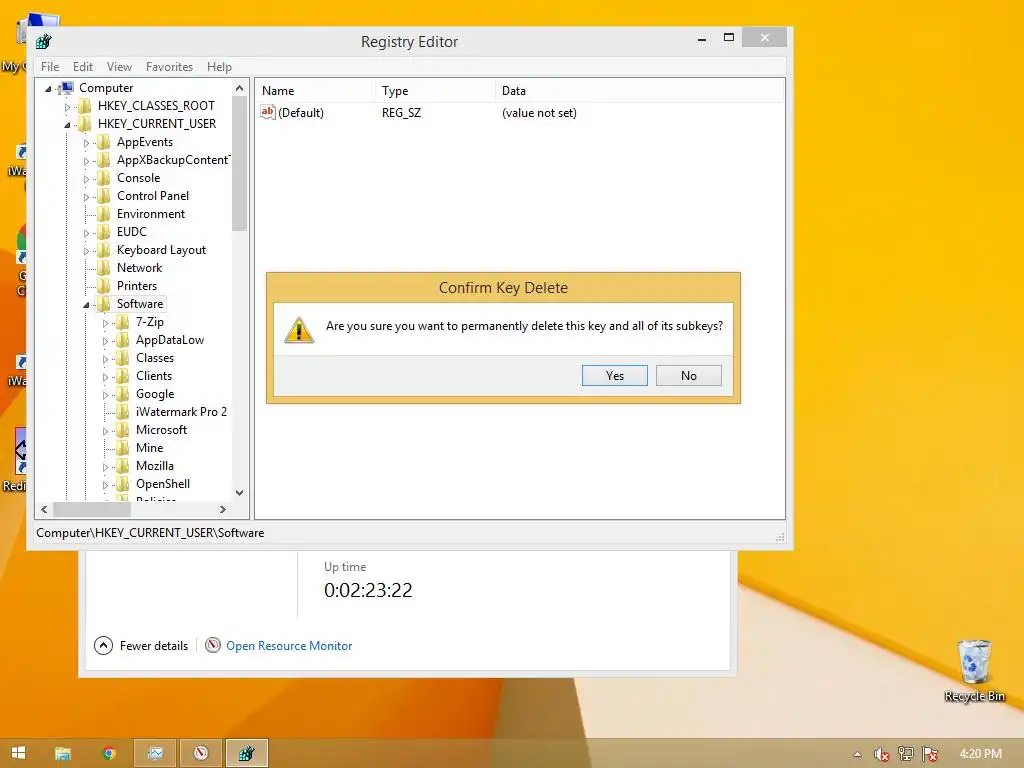Show hidden tray icons arrow
Screen dimensions: 1024x768
(x=857, y=754)
